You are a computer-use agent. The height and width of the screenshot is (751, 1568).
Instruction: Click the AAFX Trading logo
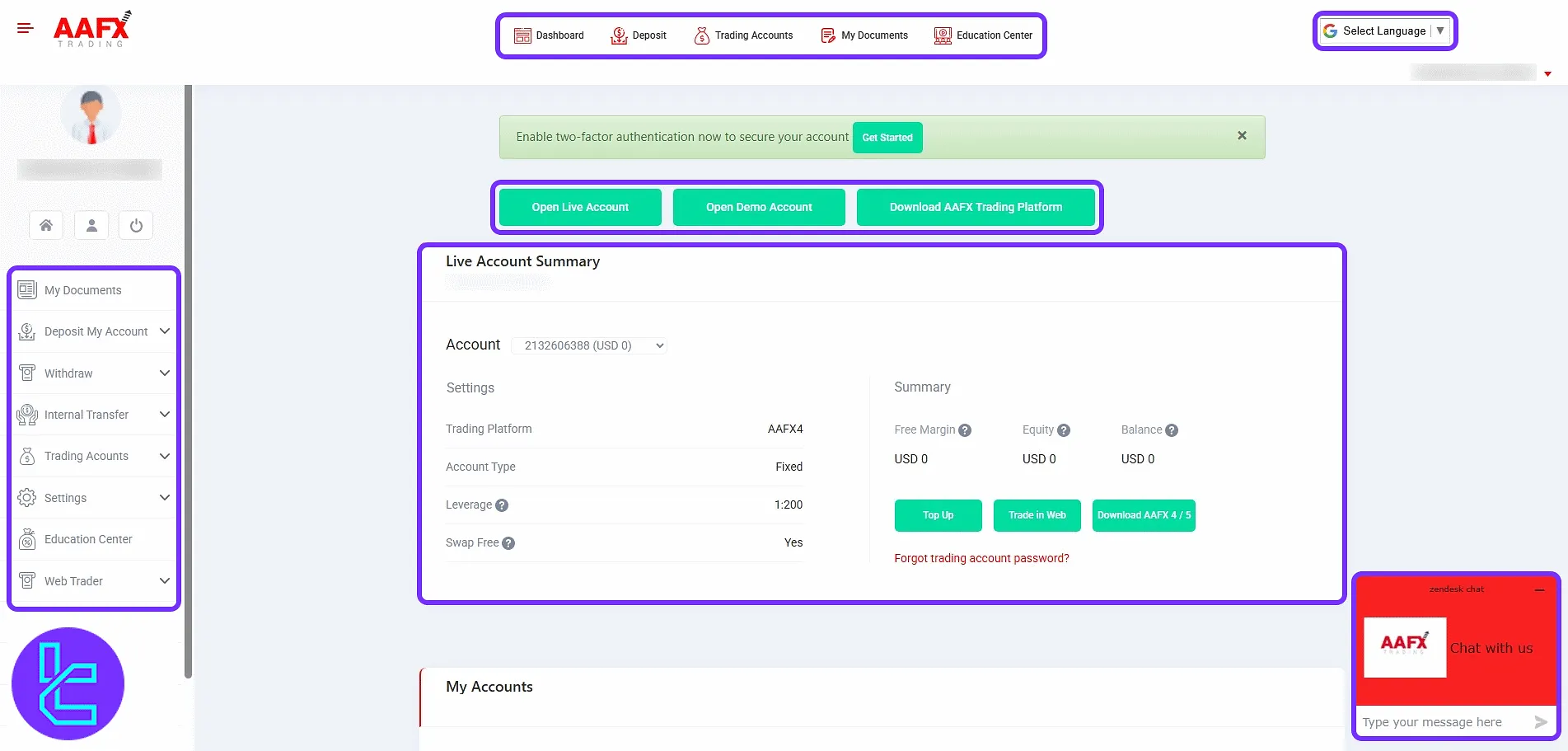pos(92,29)
